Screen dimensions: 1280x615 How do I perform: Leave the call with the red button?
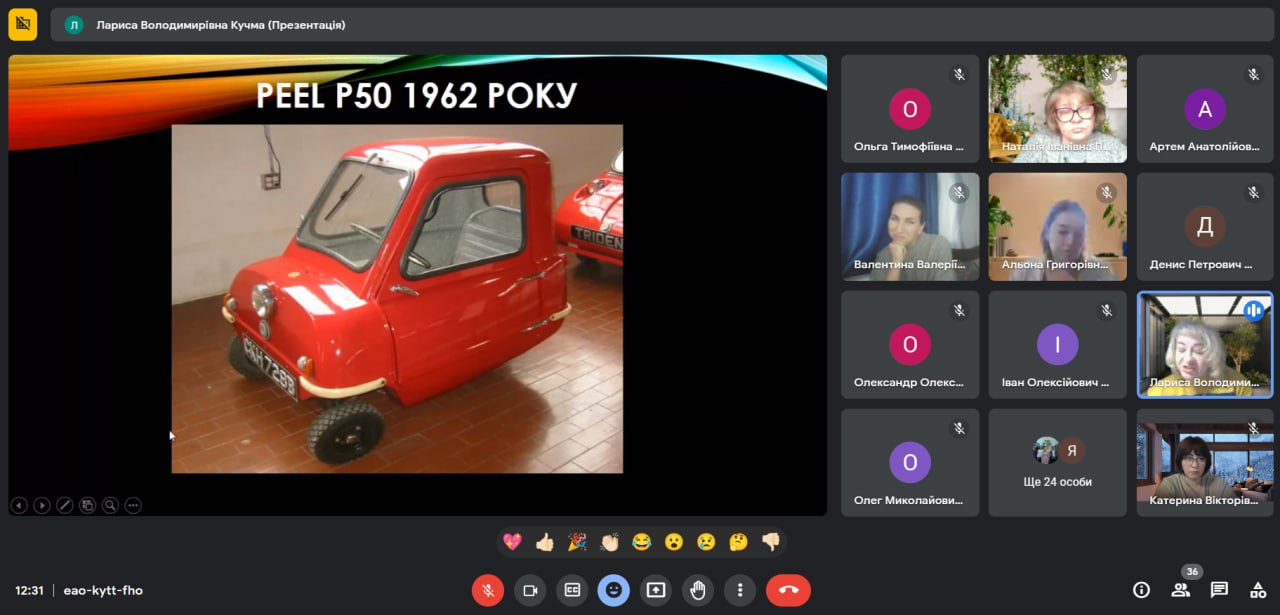788,590
